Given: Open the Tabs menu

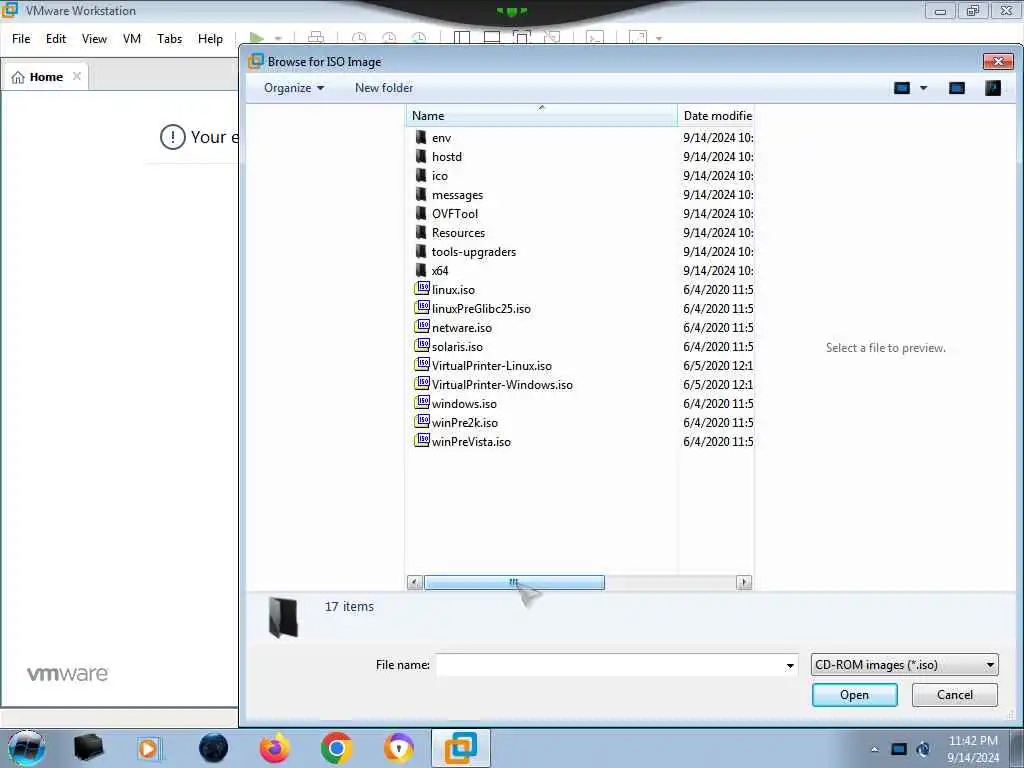Looking at the screenshot, I should coord(169,39).
